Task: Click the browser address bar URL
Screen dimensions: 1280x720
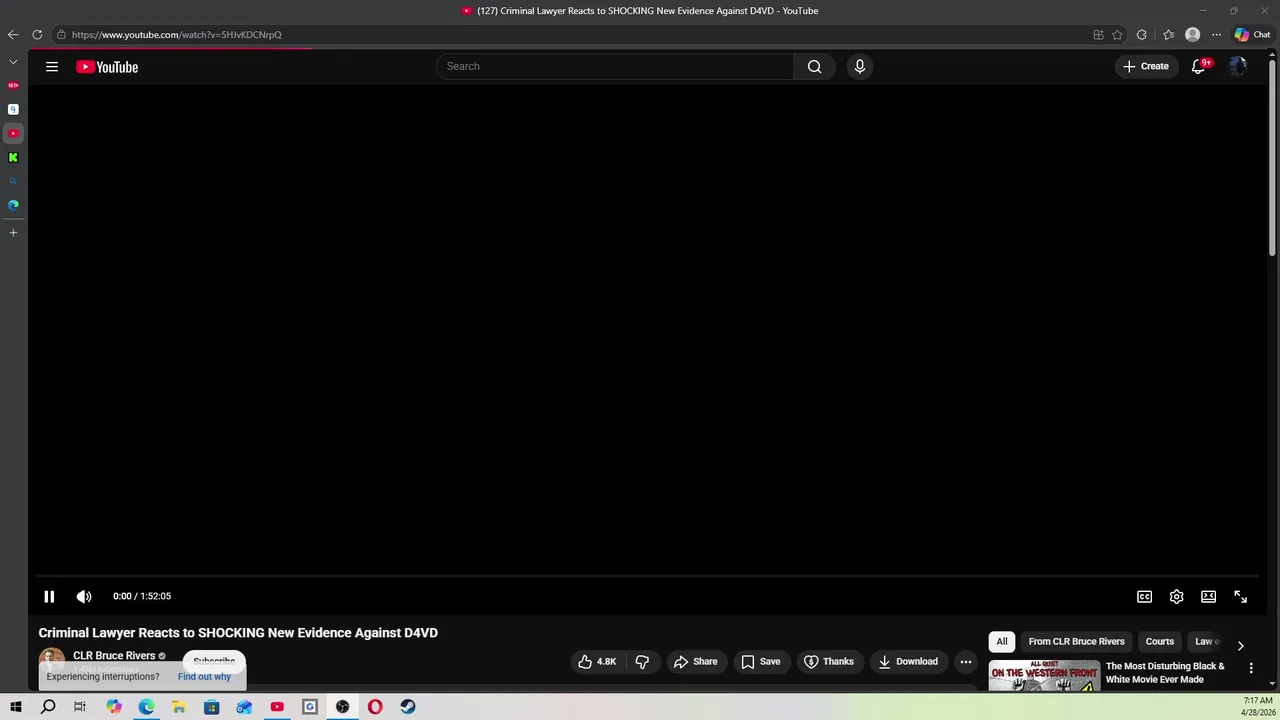Action: [x=177, y=34]
